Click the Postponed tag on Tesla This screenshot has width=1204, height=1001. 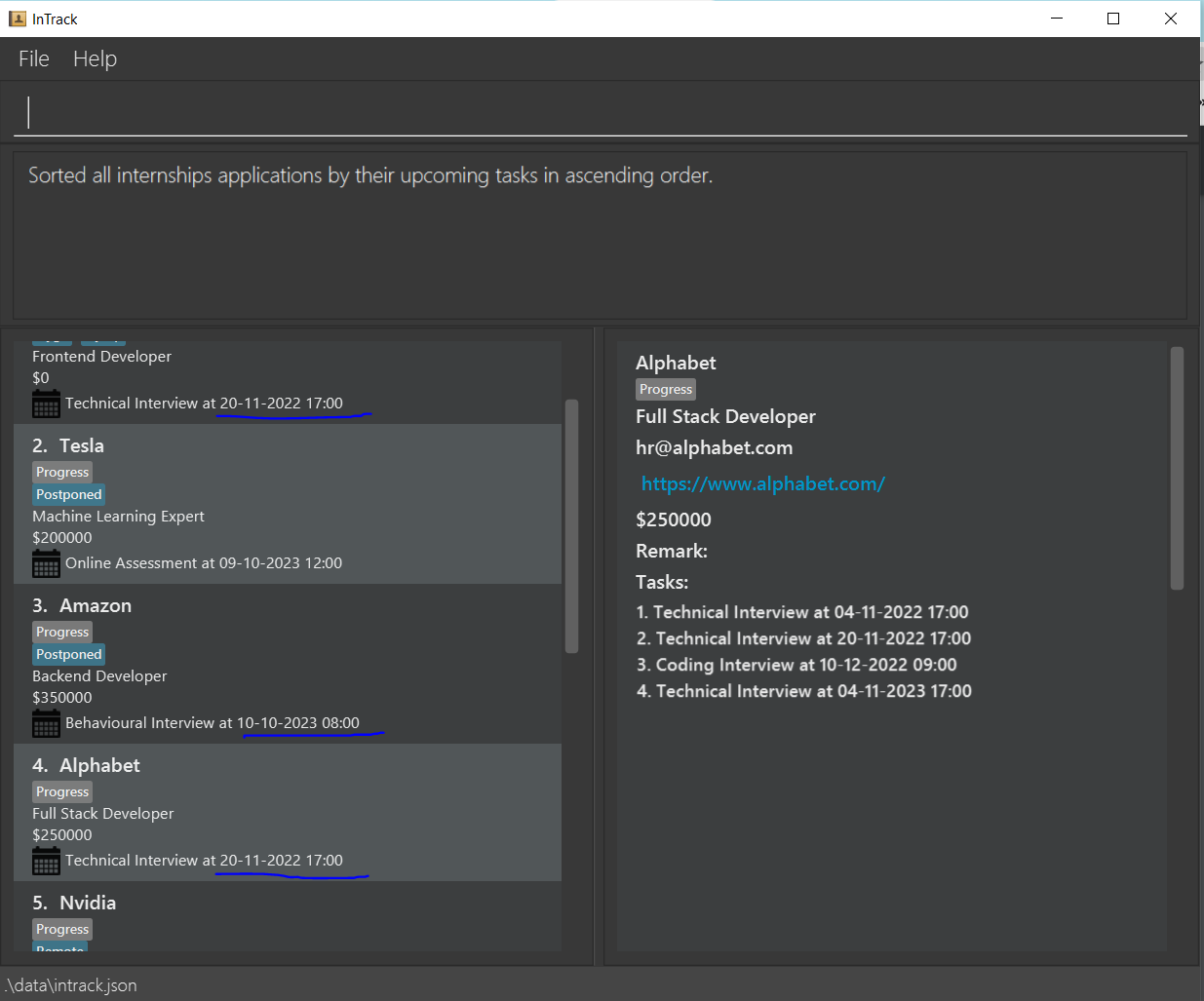click(x=69, y=494)
